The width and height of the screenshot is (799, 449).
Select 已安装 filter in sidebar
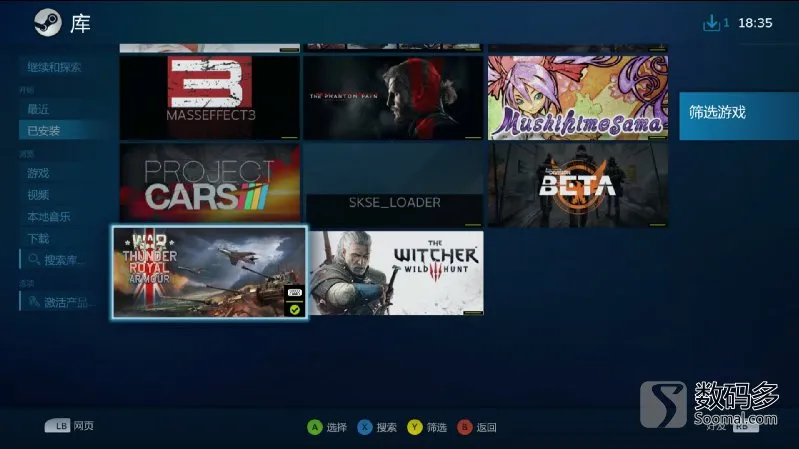click(63, 130)
